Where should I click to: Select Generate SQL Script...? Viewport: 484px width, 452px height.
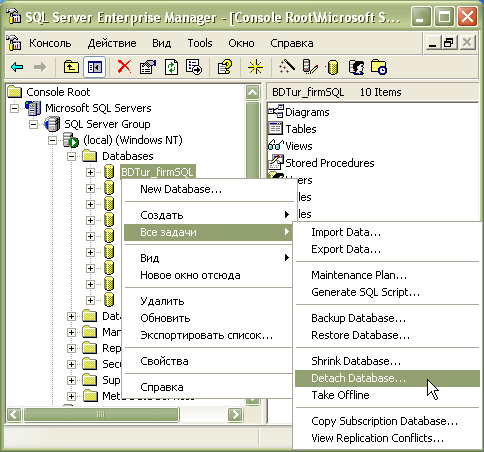[x=387, y=292]
